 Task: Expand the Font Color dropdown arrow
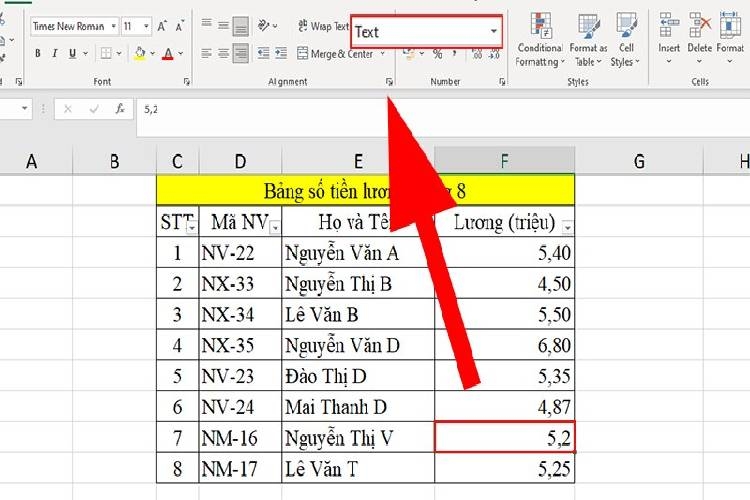(x=181, y=54)
